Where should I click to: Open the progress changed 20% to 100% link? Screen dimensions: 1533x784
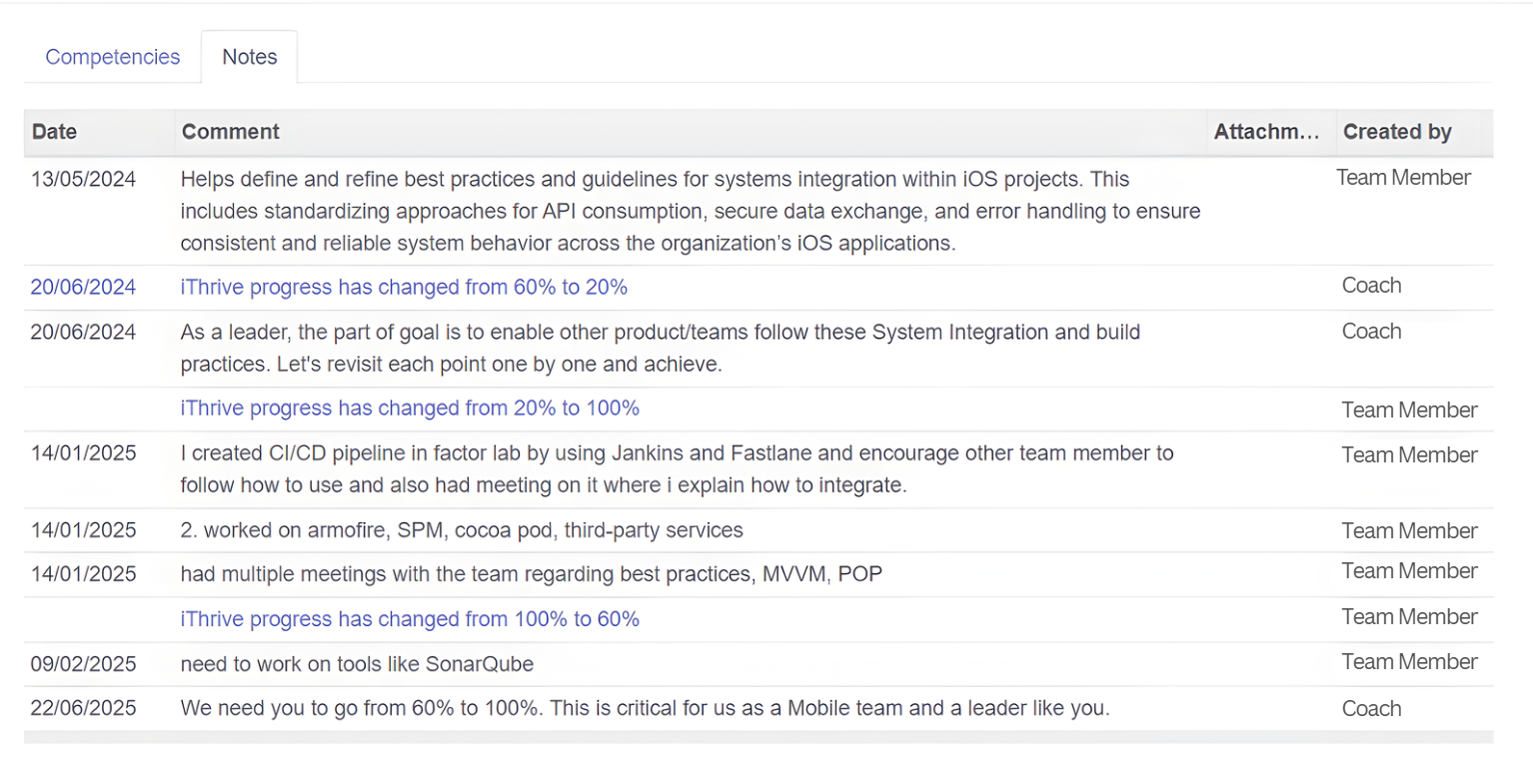point(410,408)
